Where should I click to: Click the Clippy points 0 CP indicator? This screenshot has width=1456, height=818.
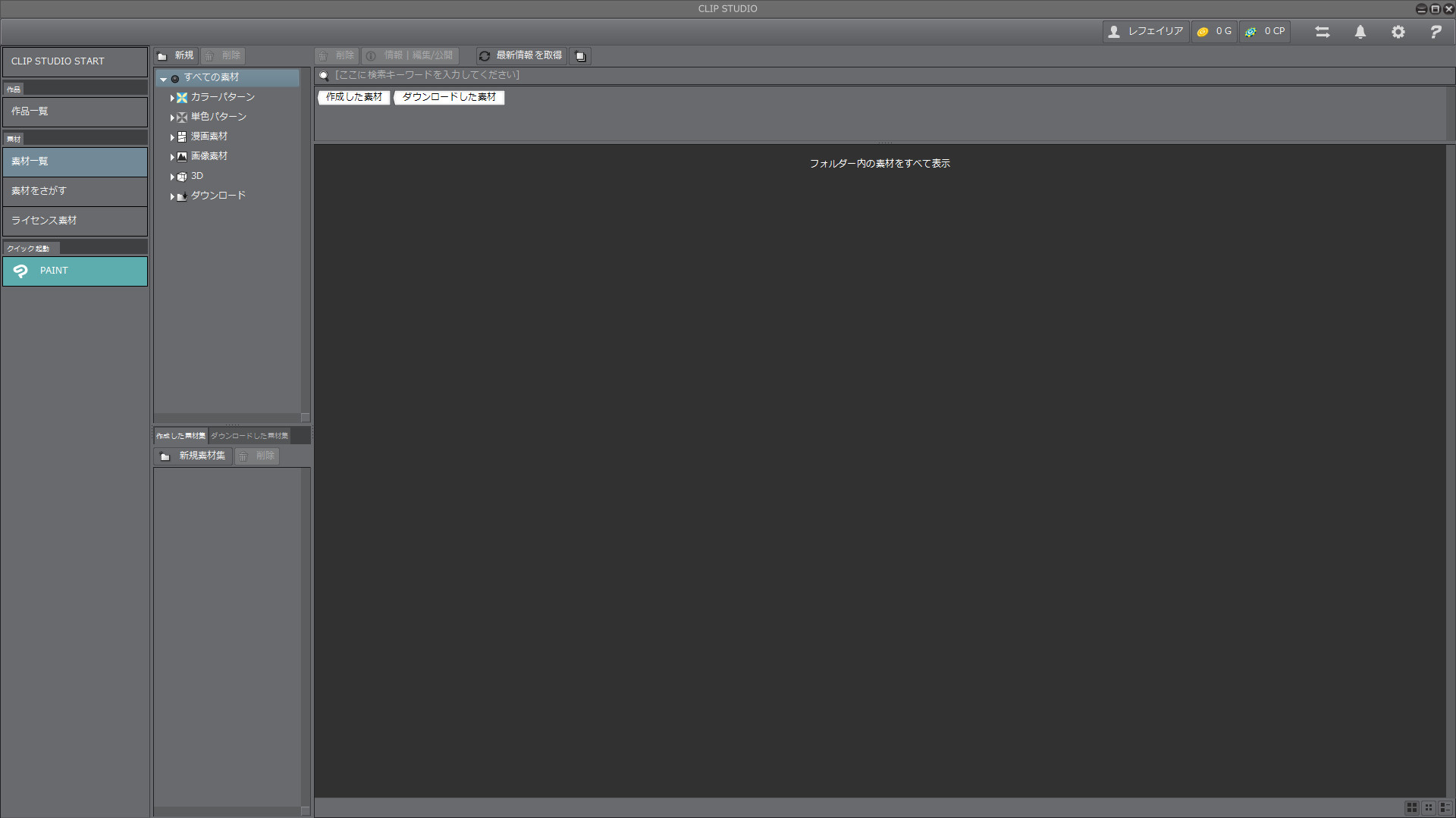point(1265,32)
